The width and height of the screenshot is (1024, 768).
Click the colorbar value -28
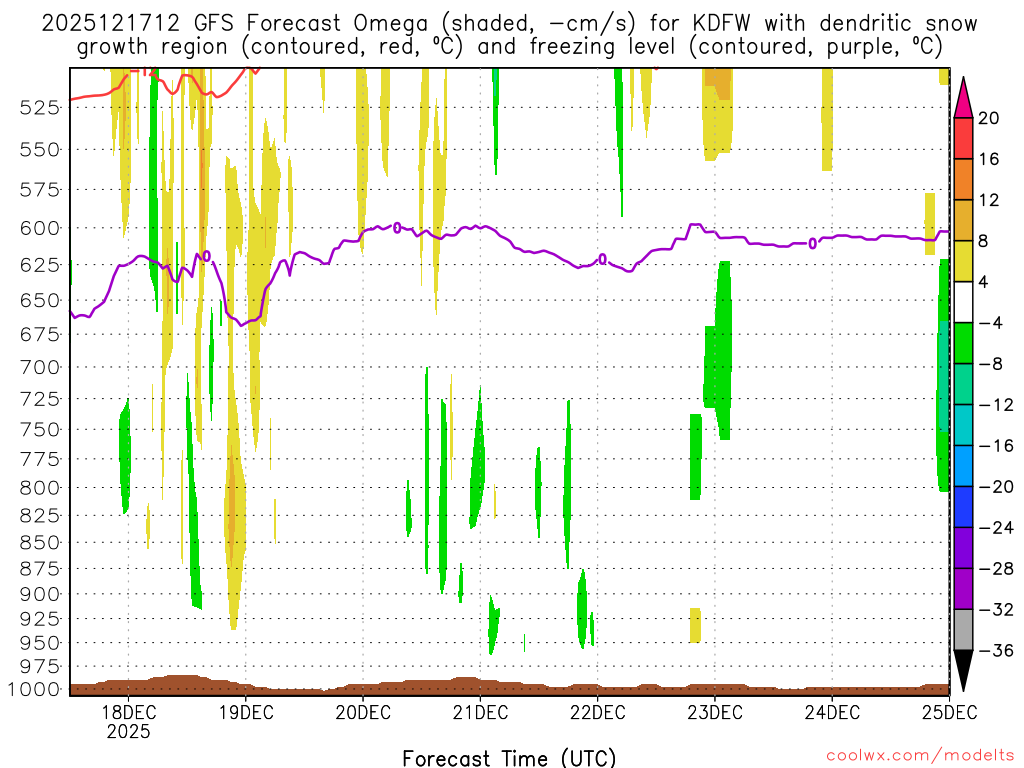996,569
